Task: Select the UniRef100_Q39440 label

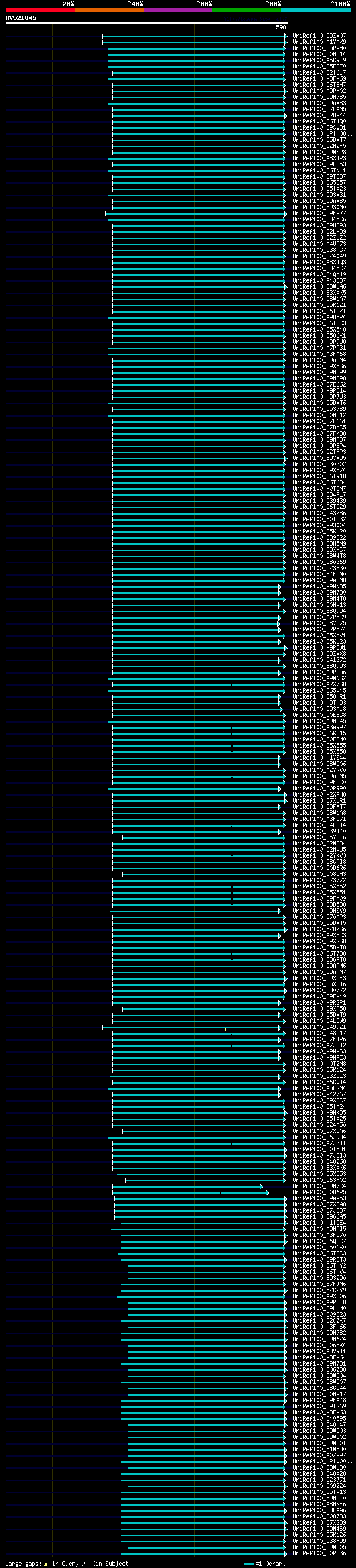Action: 319,832
